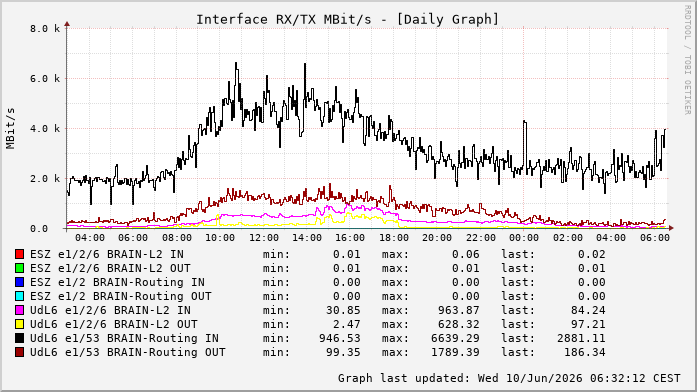
Task: Click the min value 30.85
Action: click(x=343, y=310)
